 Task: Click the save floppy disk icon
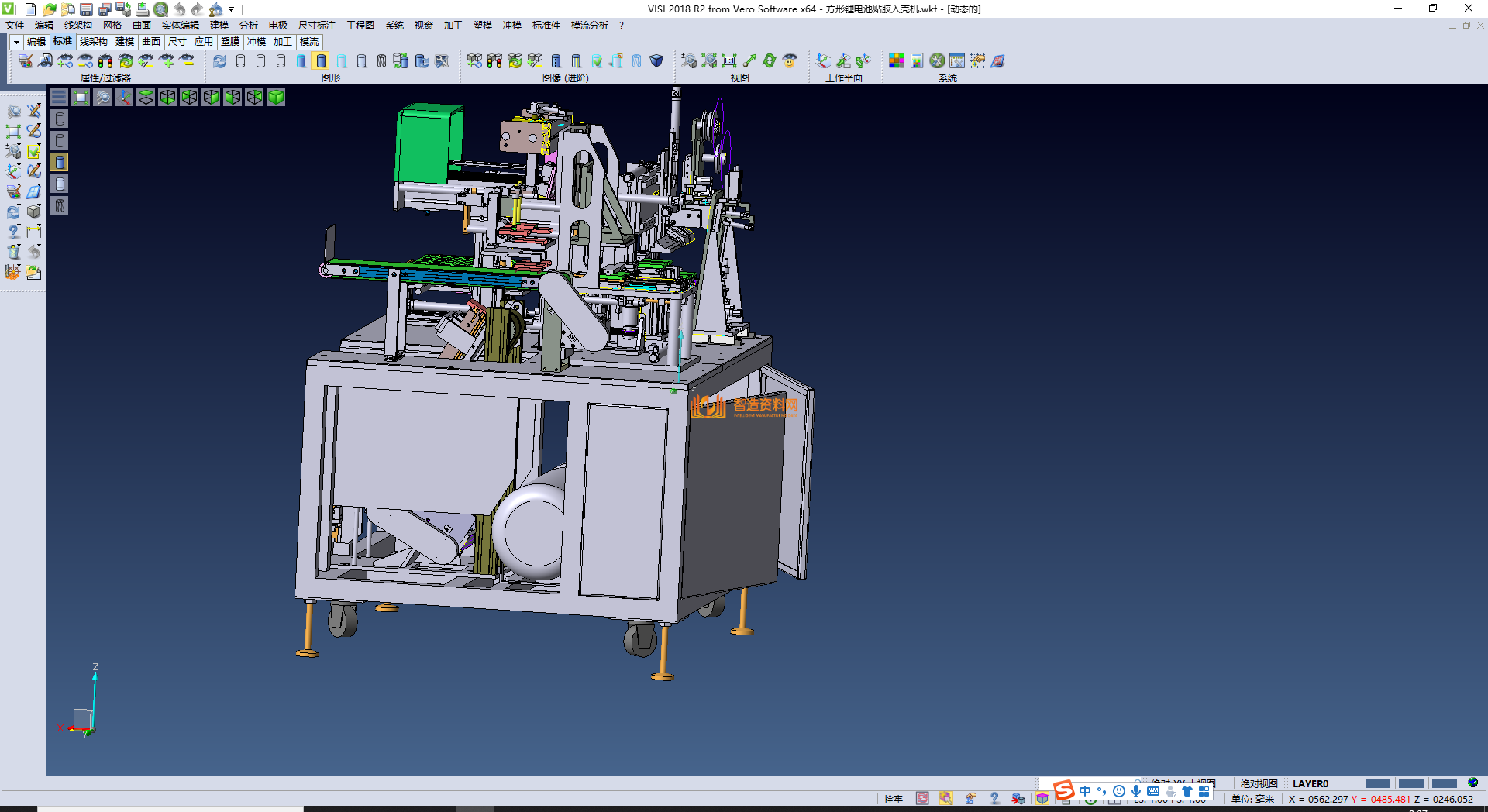click(86, 9)
